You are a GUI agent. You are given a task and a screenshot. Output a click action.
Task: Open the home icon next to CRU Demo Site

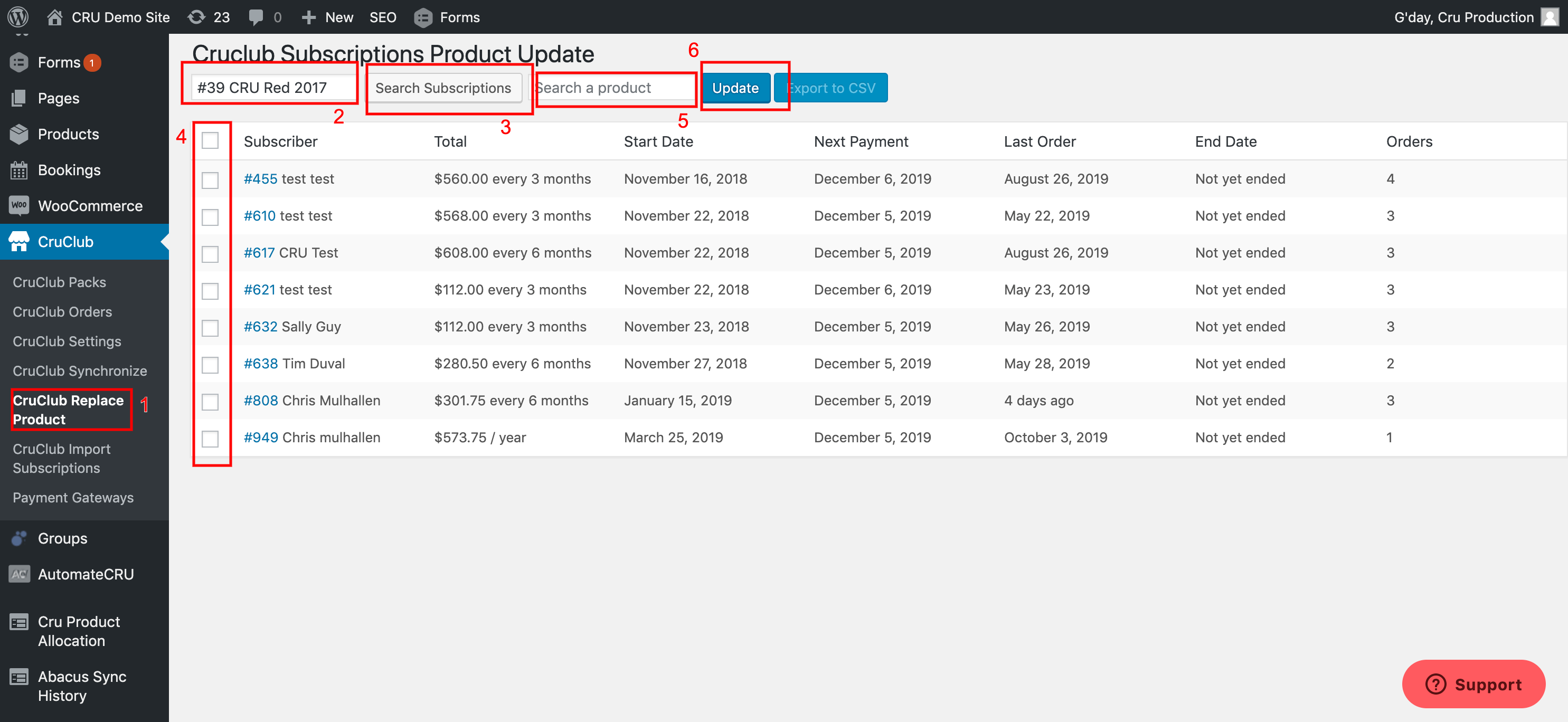click(x=55, y=17)
